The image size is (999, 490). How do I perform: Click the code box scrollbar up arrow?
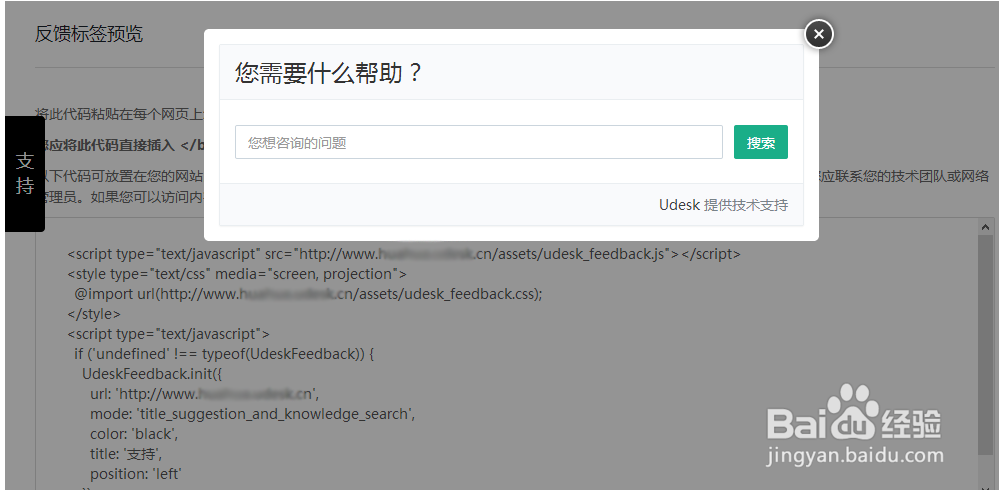[985, 227]
